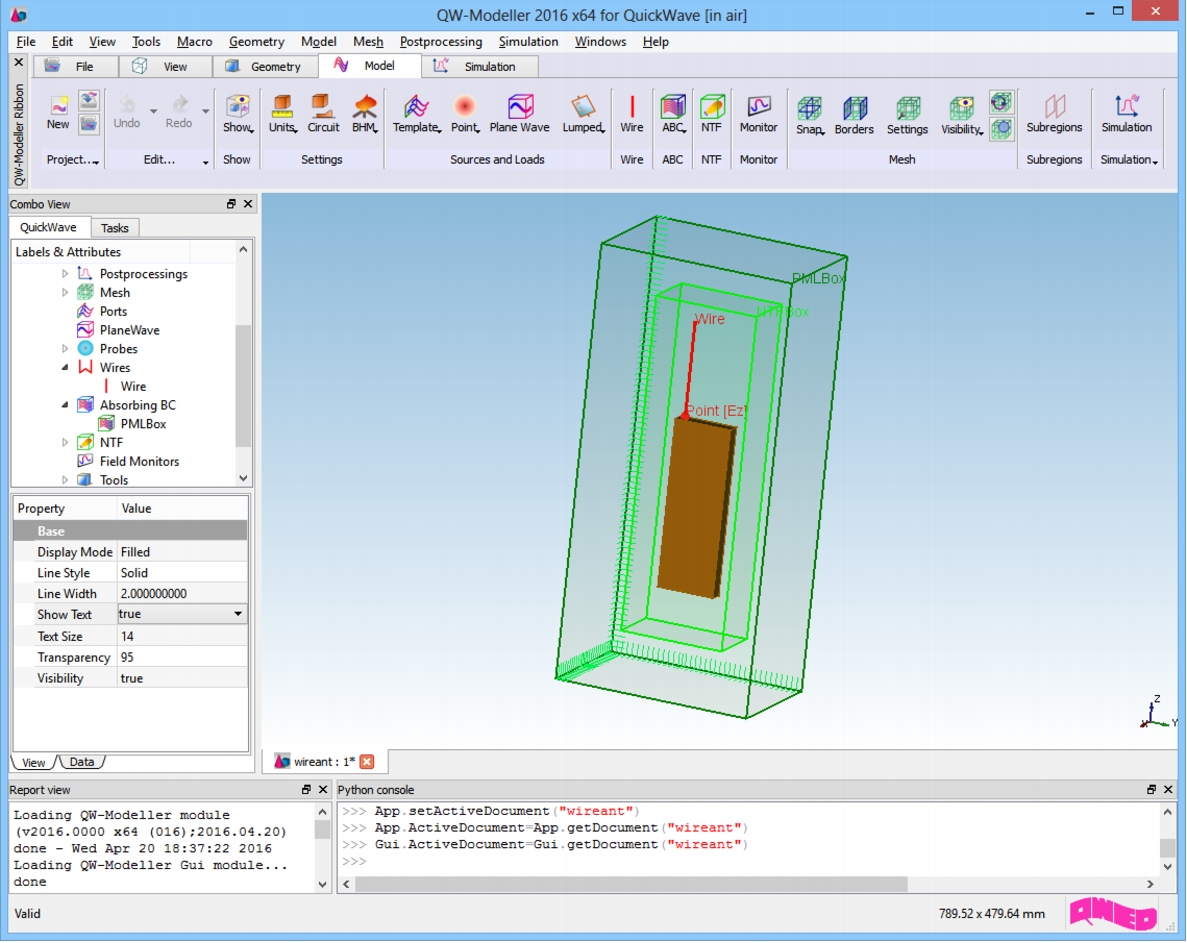Image resolution: width=1187 pixels, height=943 pixels.
Task: Click the Visibility property value
Action: (x=182, y=678)
